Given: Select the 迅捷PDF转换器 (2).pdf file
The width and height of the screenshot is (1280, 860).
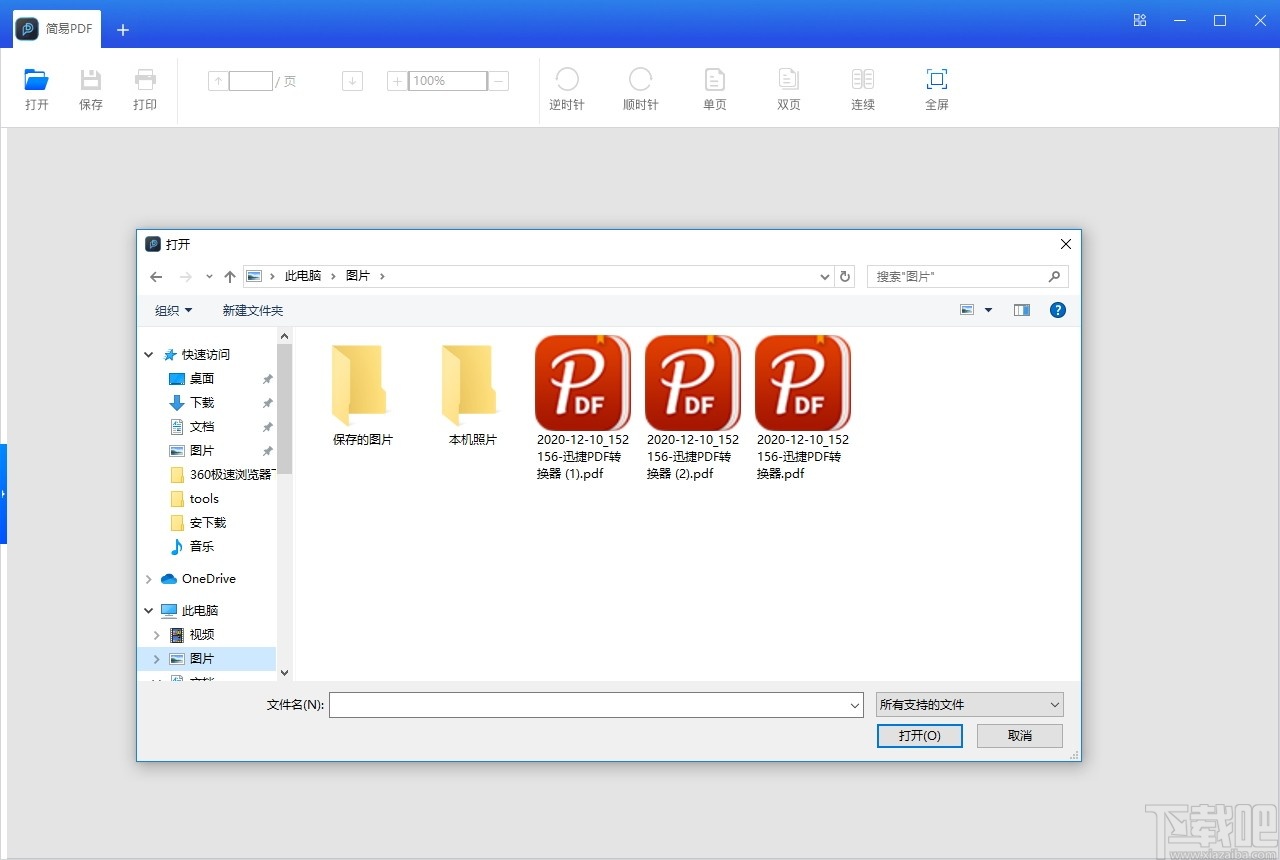Looking at the screenshot, I should pyautogui.click(x=693, y=407).
